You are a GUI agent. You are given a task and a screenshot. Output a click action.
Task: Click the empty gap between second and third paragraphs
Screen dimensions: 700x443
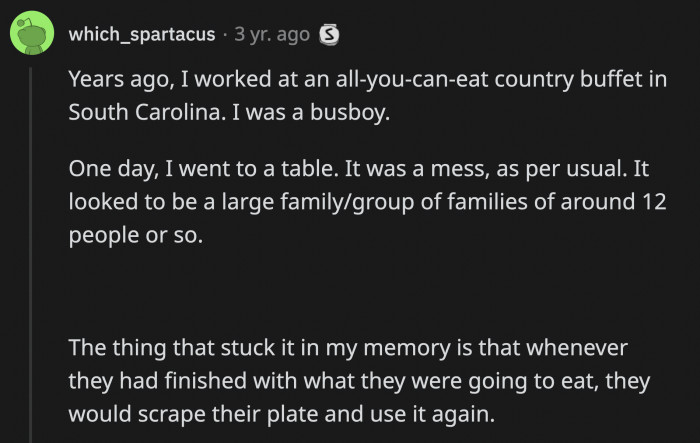click(350, 290)
